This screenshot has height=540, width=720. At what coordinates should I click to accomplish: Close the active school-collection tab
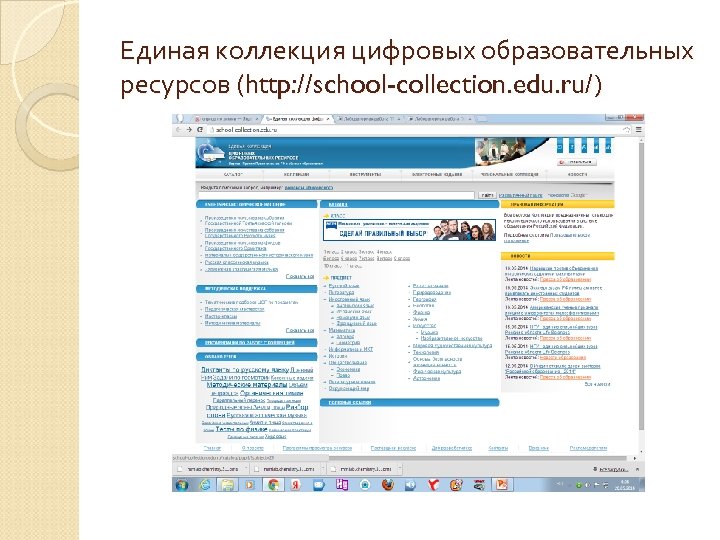pos(327,119)
